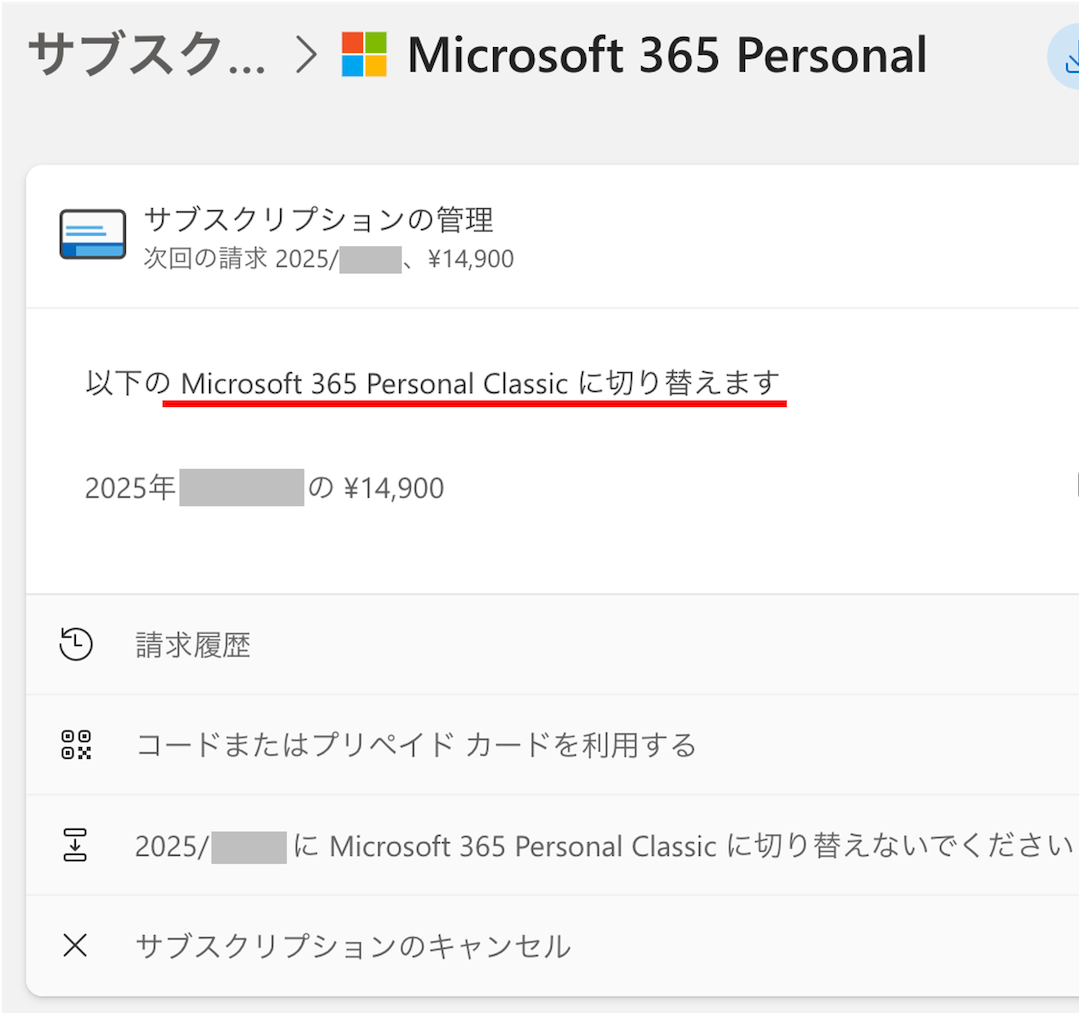Click the Microsoft four-color logo
The height and width of the screenshot is (1013, 1079).
click(364, 54)
